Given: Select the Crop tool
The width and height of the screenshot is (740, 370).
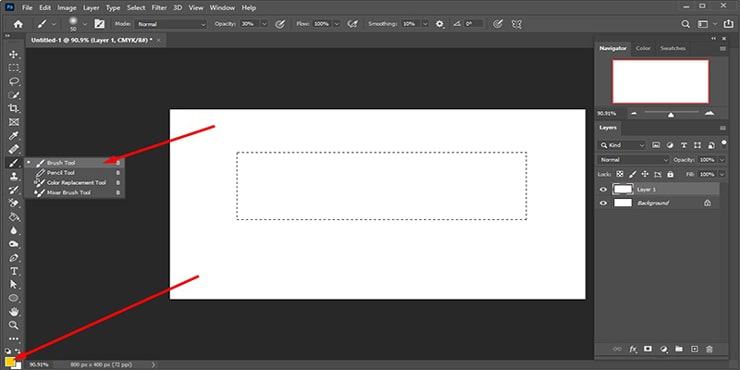Looking at the screenshot, I should pyautogui.click(x=14, y=109).
